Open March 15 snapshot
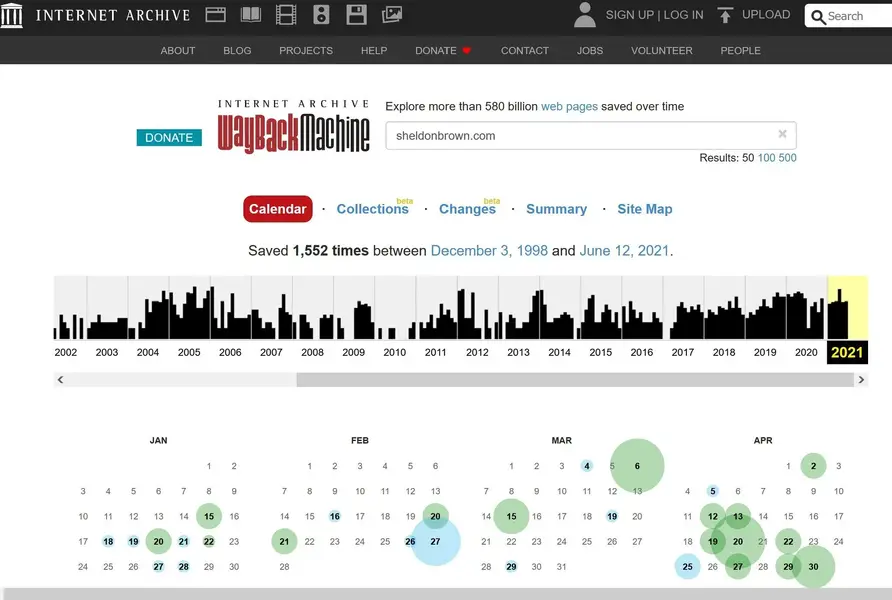 pyautogui.click(x=511, y=516)
